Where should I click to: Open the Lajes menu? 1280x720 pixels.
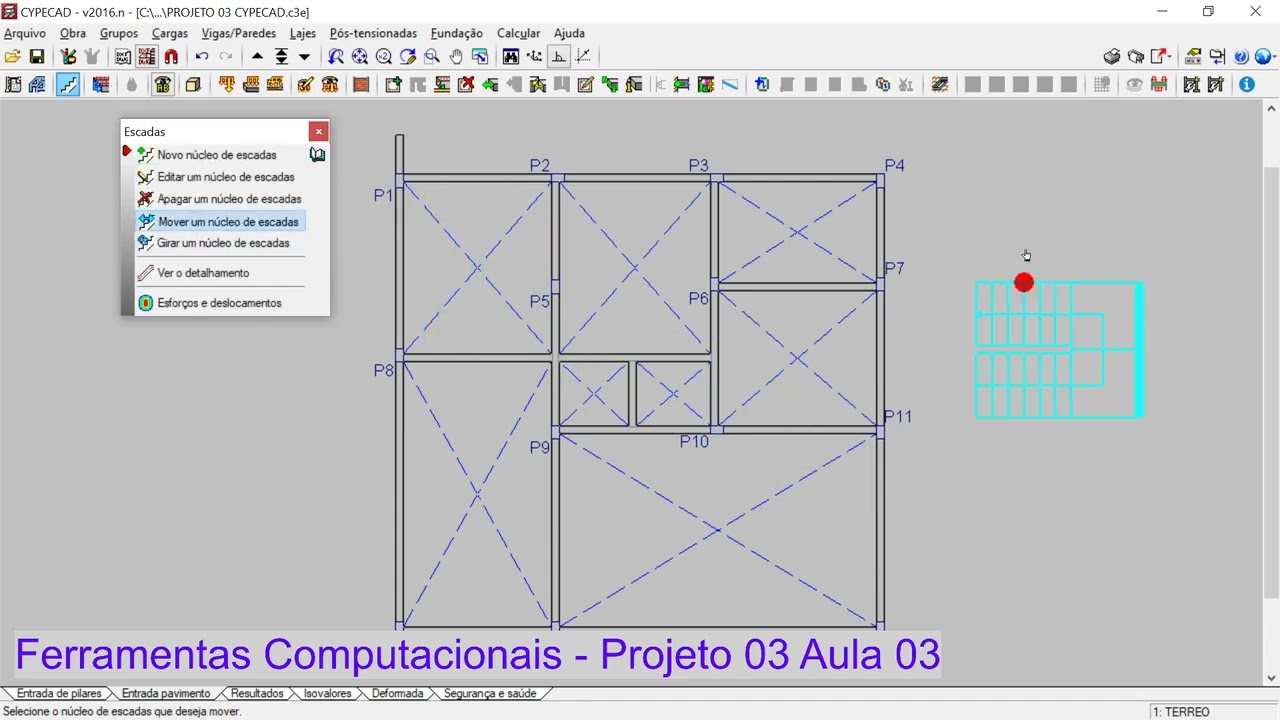pyautogui.click(x=303, y=33)
